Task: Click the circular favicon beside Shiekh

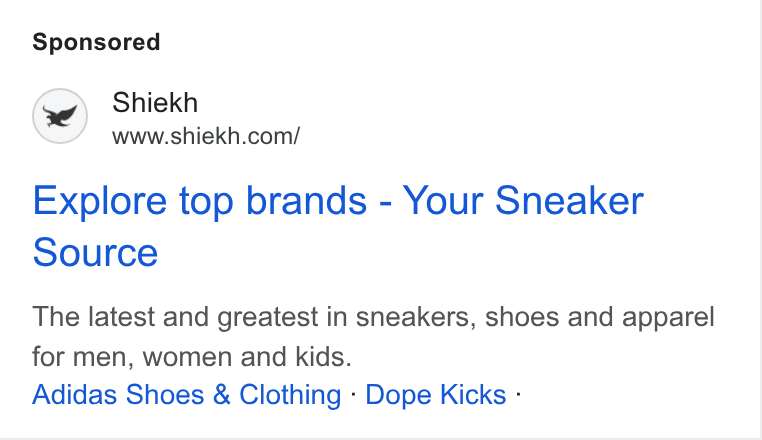Action: [x=60, y=116]
